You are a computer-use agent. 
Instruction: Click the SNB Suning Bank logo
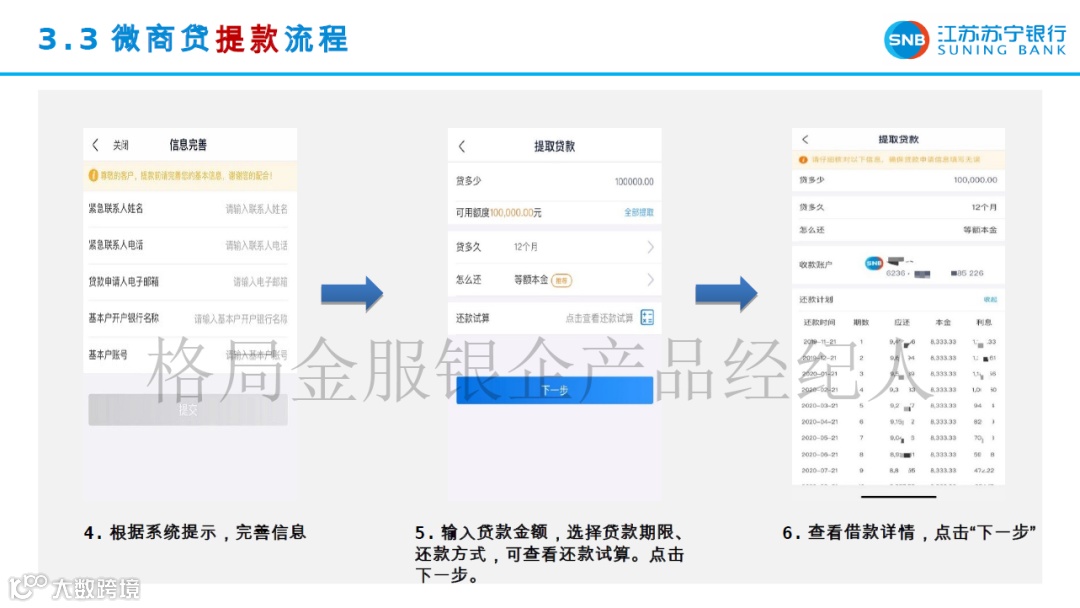pos(975,40)
